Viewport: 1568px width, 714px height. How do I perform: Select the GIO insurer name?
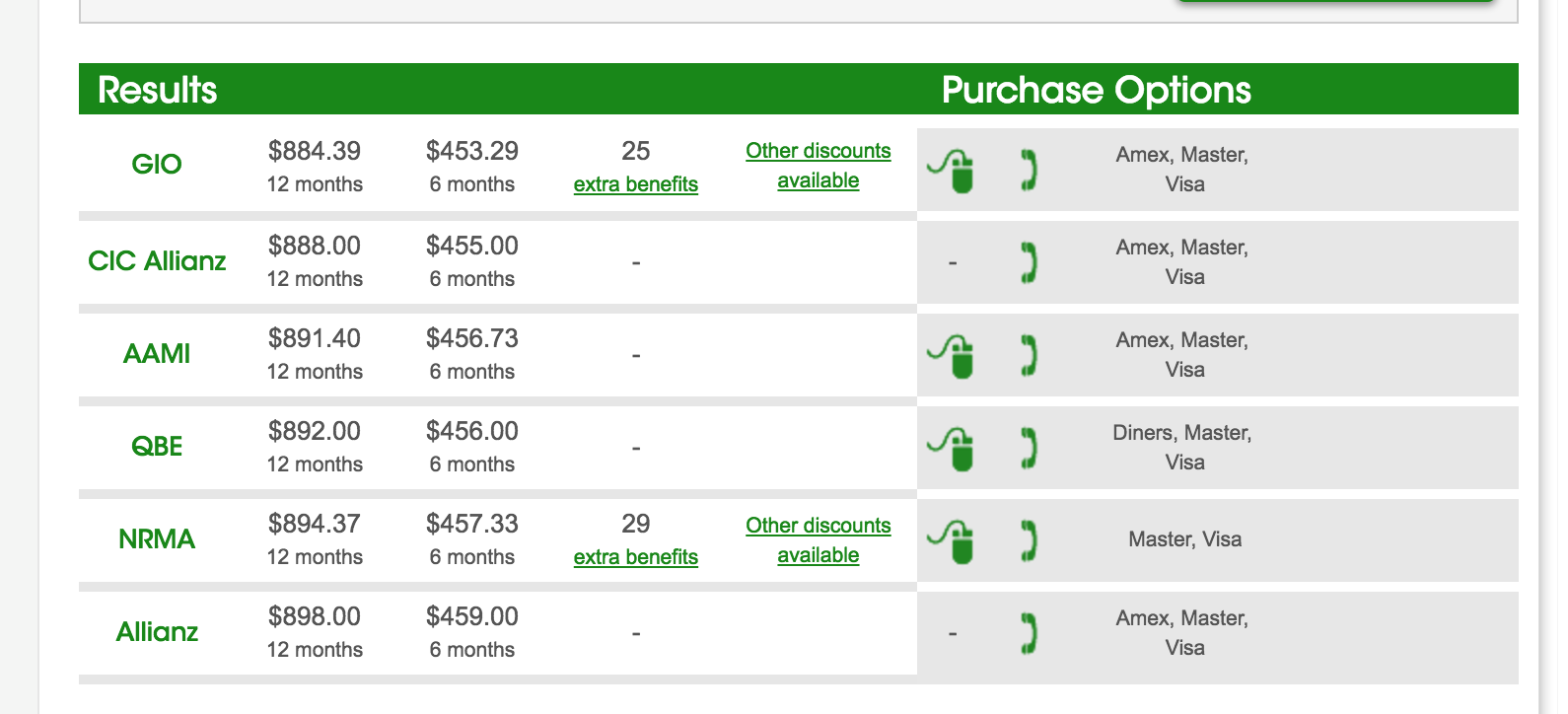point(157,164)
